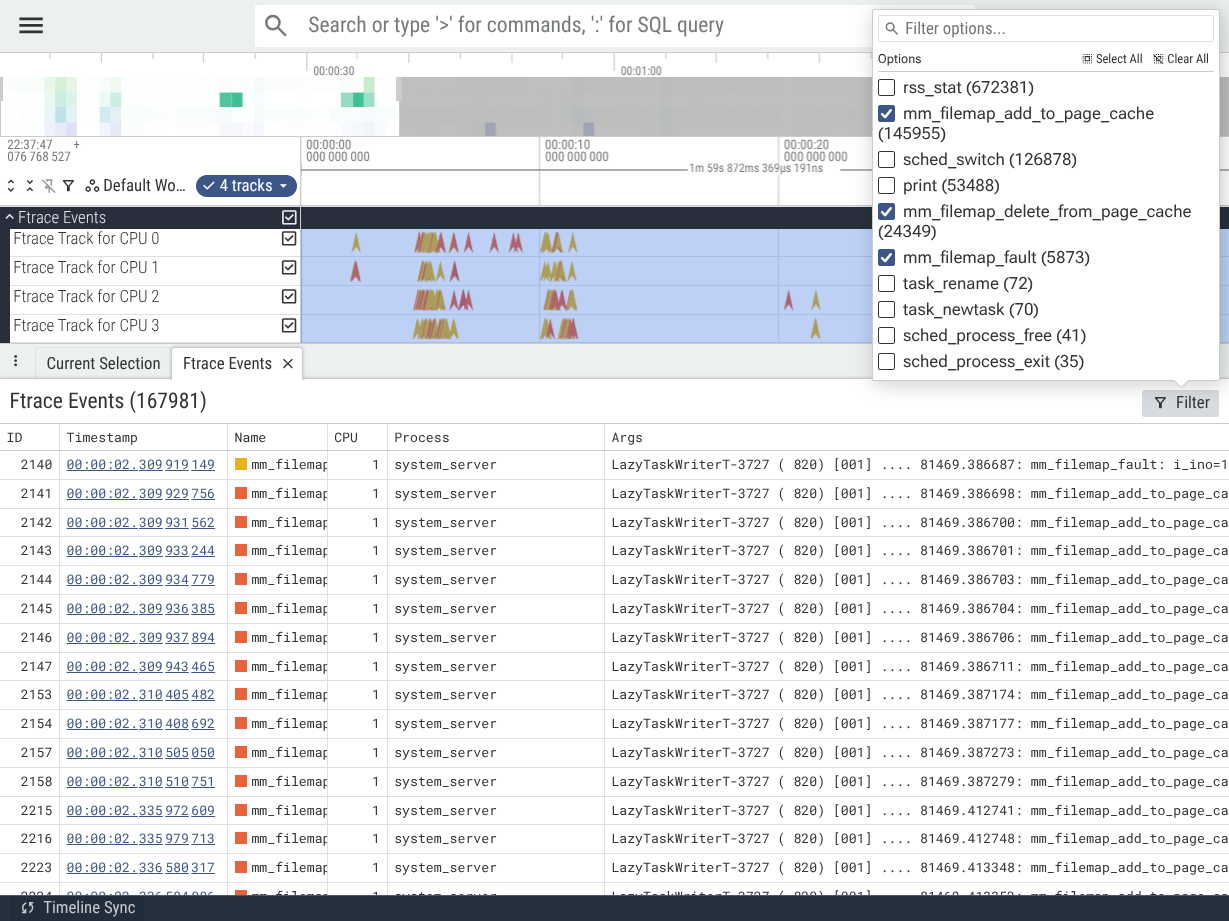Open the 4 tracks dropdown

click(x=245, y=186)
